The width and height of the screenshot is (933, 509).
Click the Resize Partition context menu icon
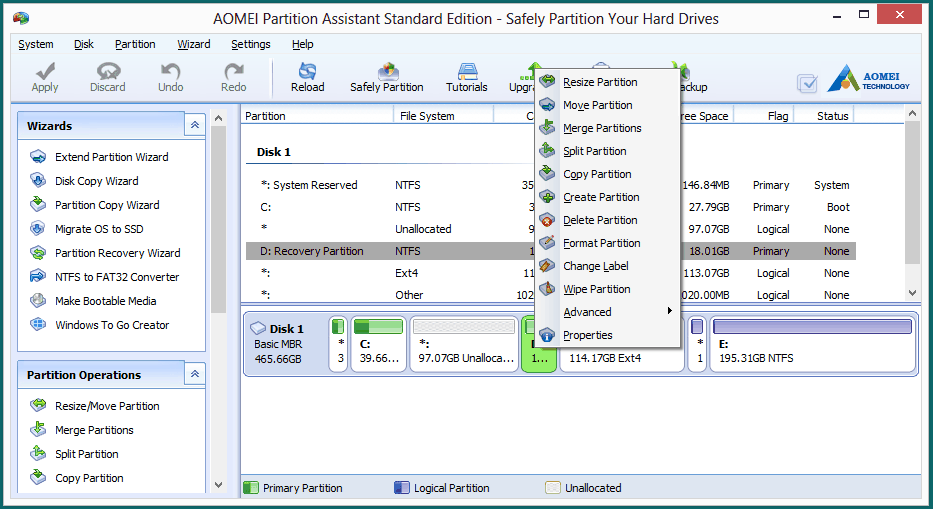point(547,82)
